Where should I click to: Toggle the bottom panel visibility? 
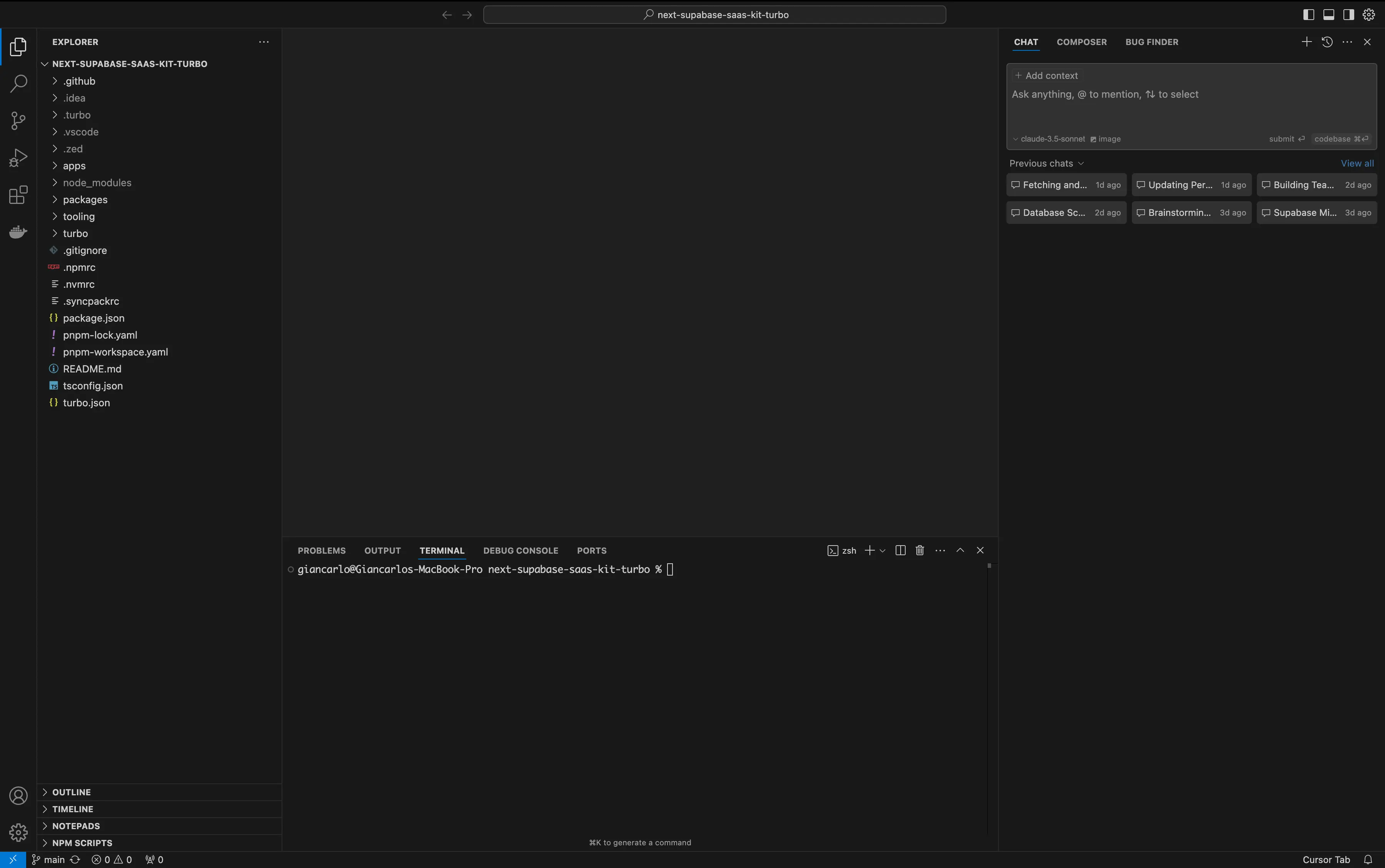[x=1329, y=14]
